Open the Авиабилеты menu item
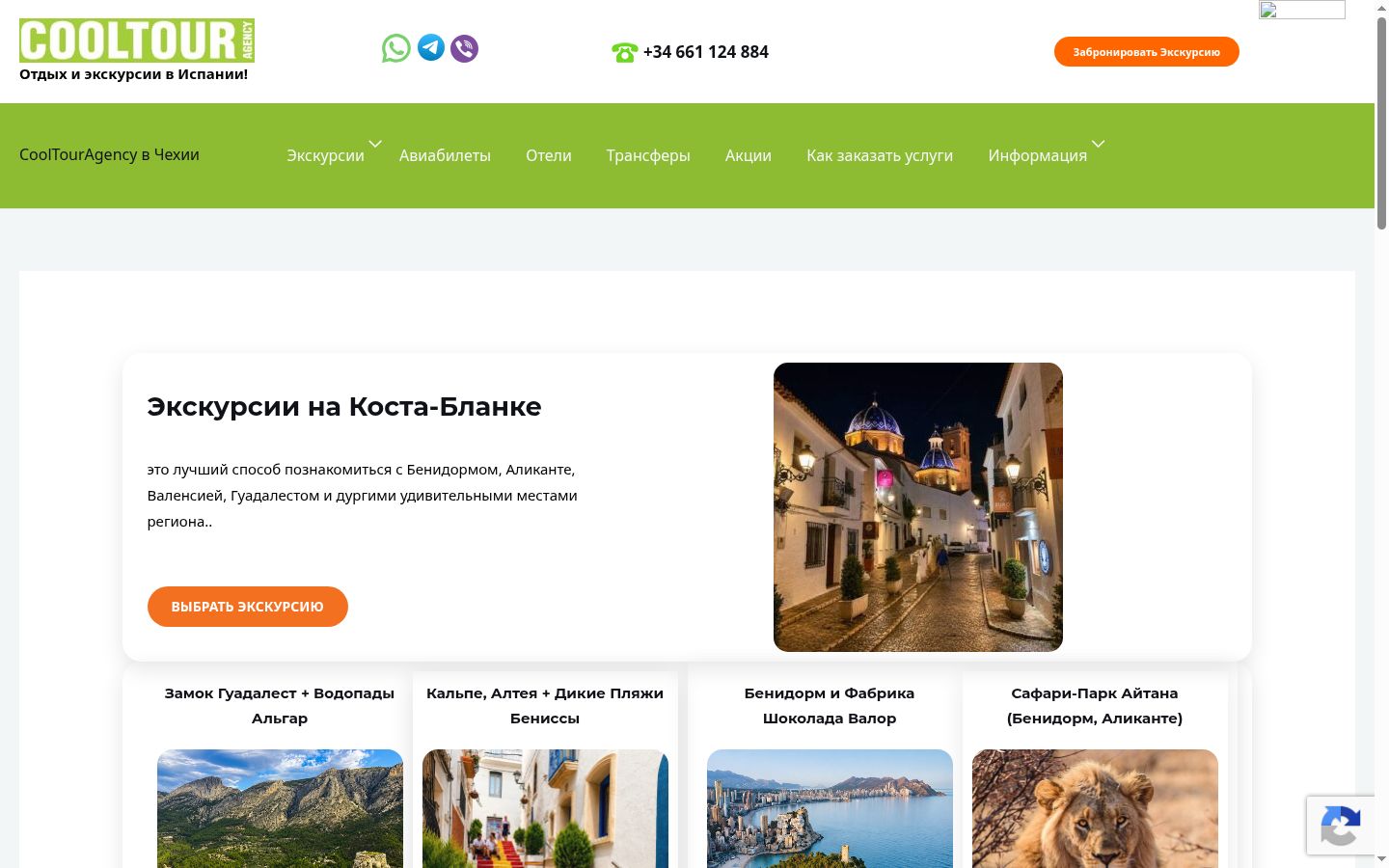The height and width of the screenshot is (868, 1389). 445,155
